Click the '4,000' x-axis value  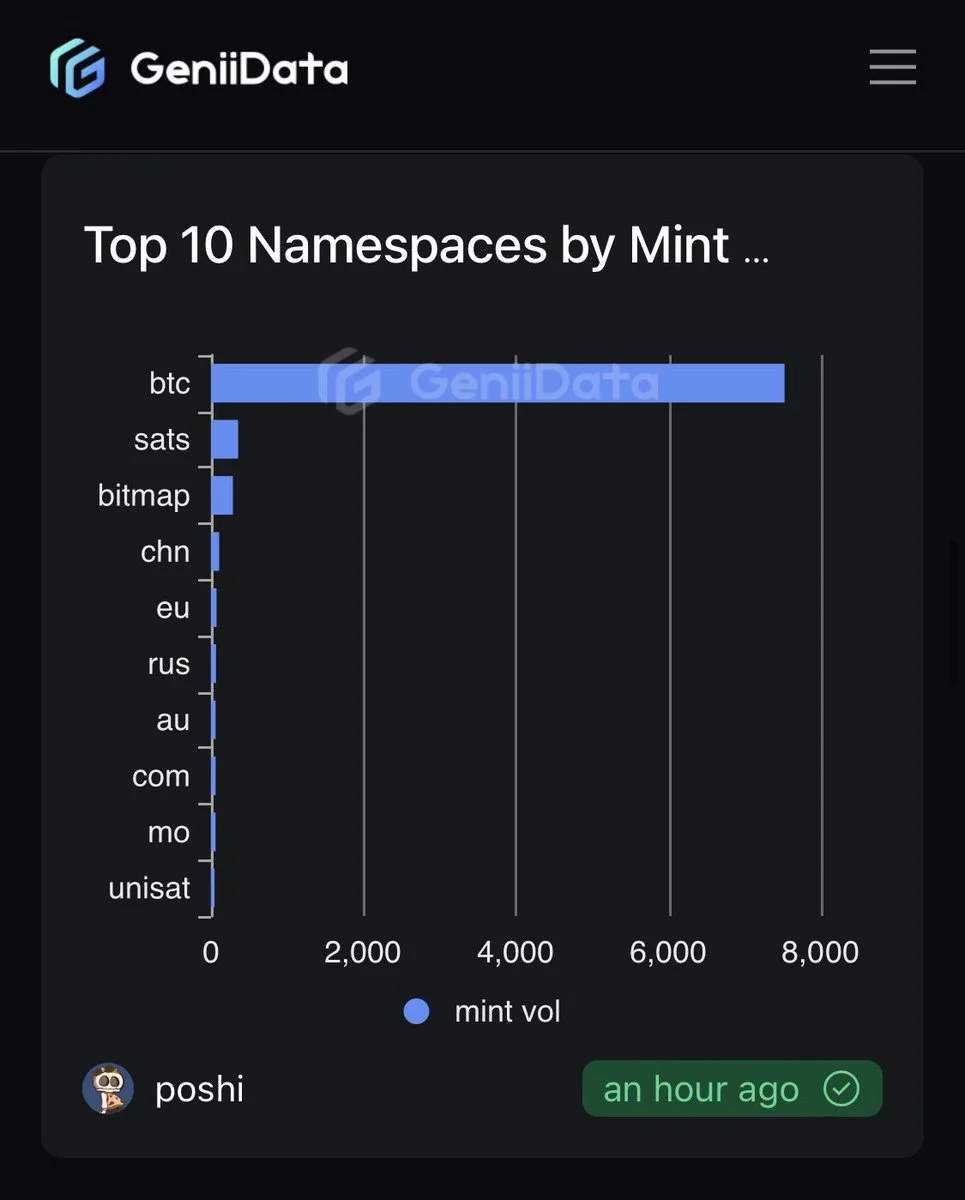click(515, 952)
